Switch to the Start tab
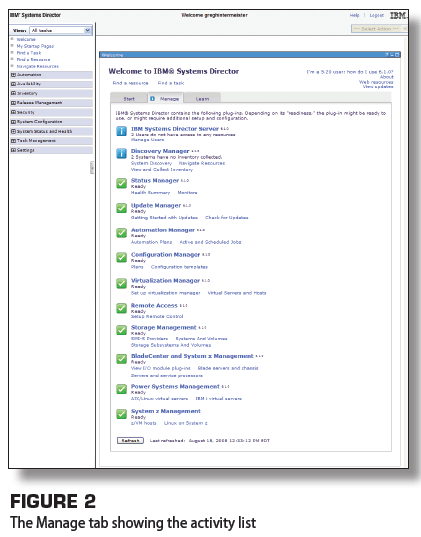The height and width of the screenshot is (537, 421). [129, 99]
